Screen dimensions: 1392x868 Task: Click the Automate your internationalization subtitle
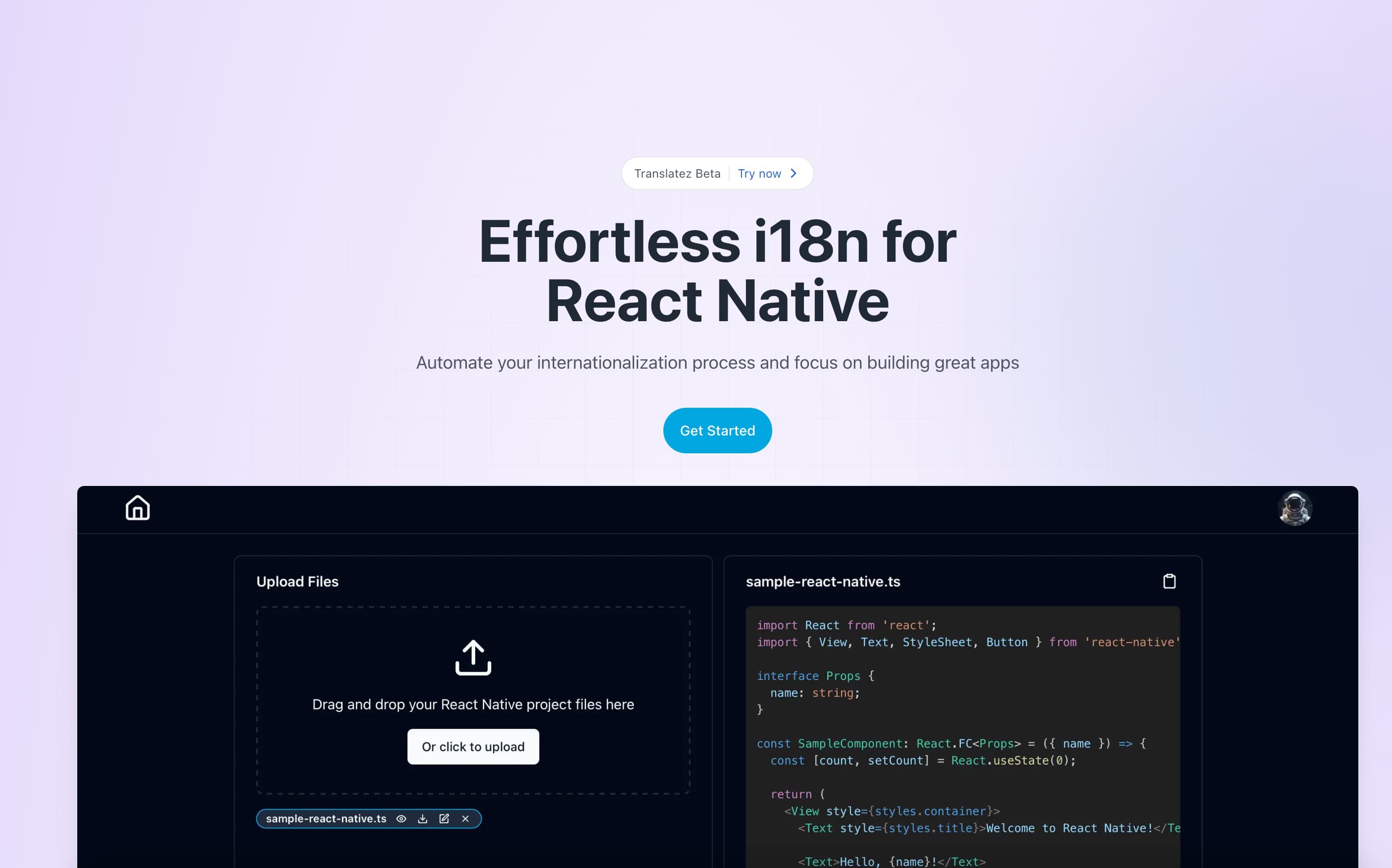717,363
